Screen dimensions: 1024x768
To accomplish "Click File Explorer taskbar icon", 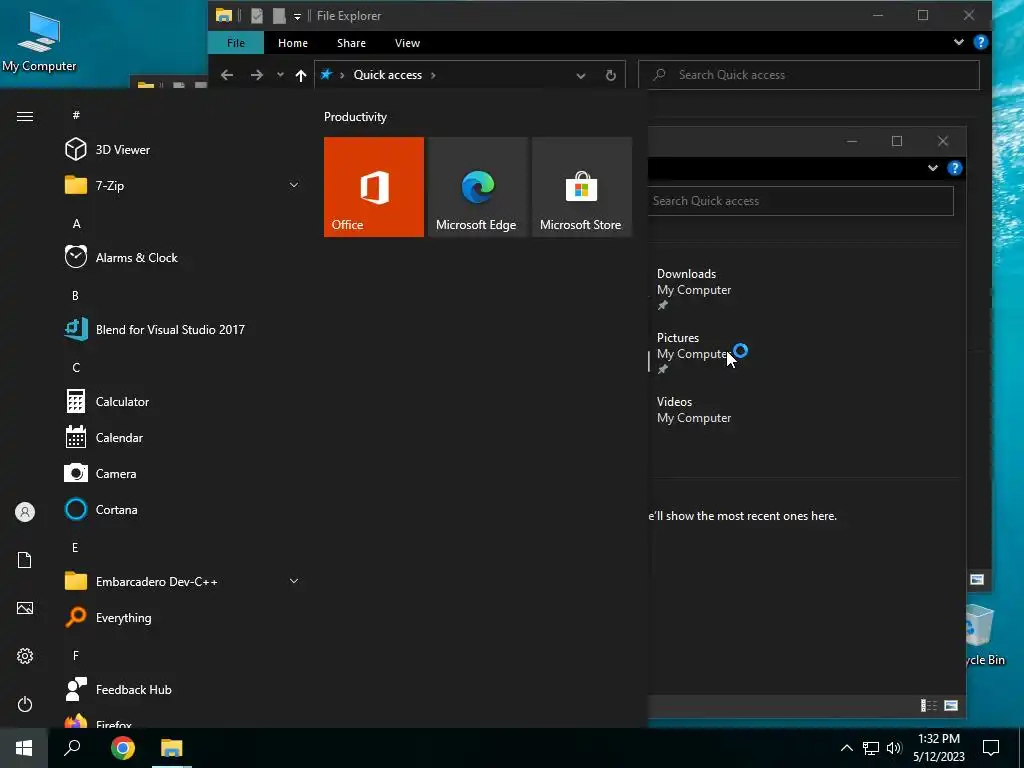I will click(x=172, y=748).
